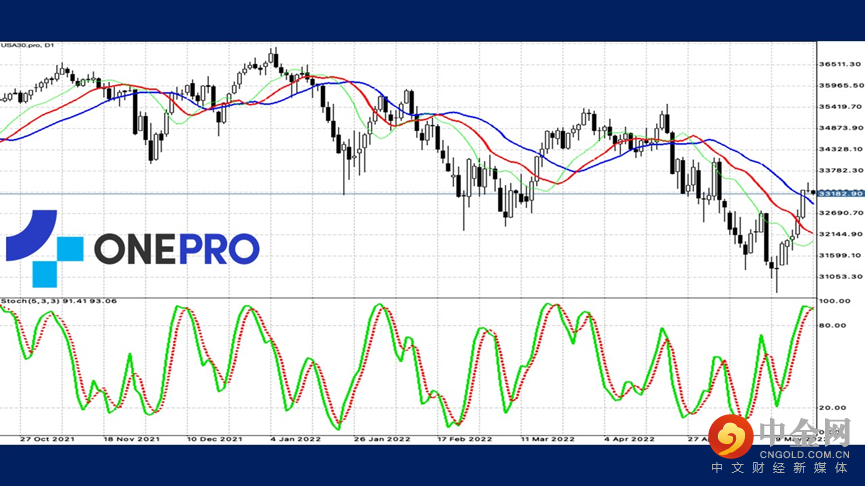Select the highlighted 33182.90 current price tag
Image resolution: width=865 pixels, height=486 pixels.
[841, 194]
